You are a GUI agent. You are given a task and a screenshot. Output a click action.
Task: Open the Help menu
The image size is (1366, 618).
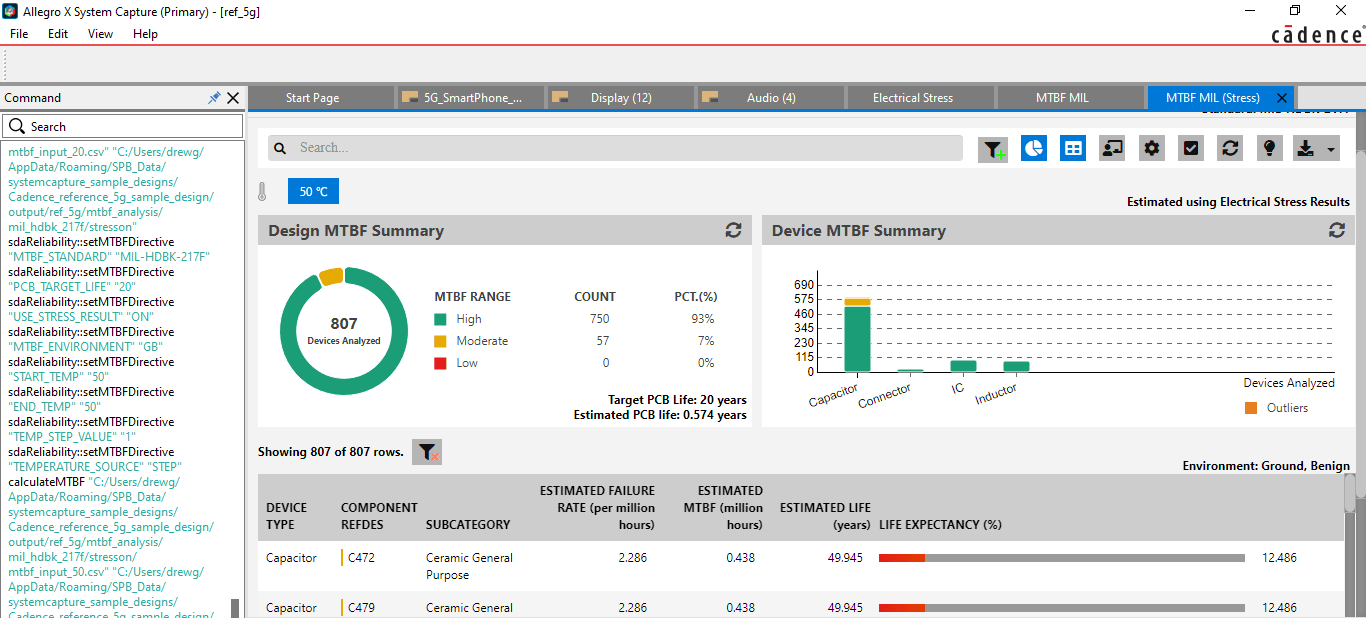[146, 33]
